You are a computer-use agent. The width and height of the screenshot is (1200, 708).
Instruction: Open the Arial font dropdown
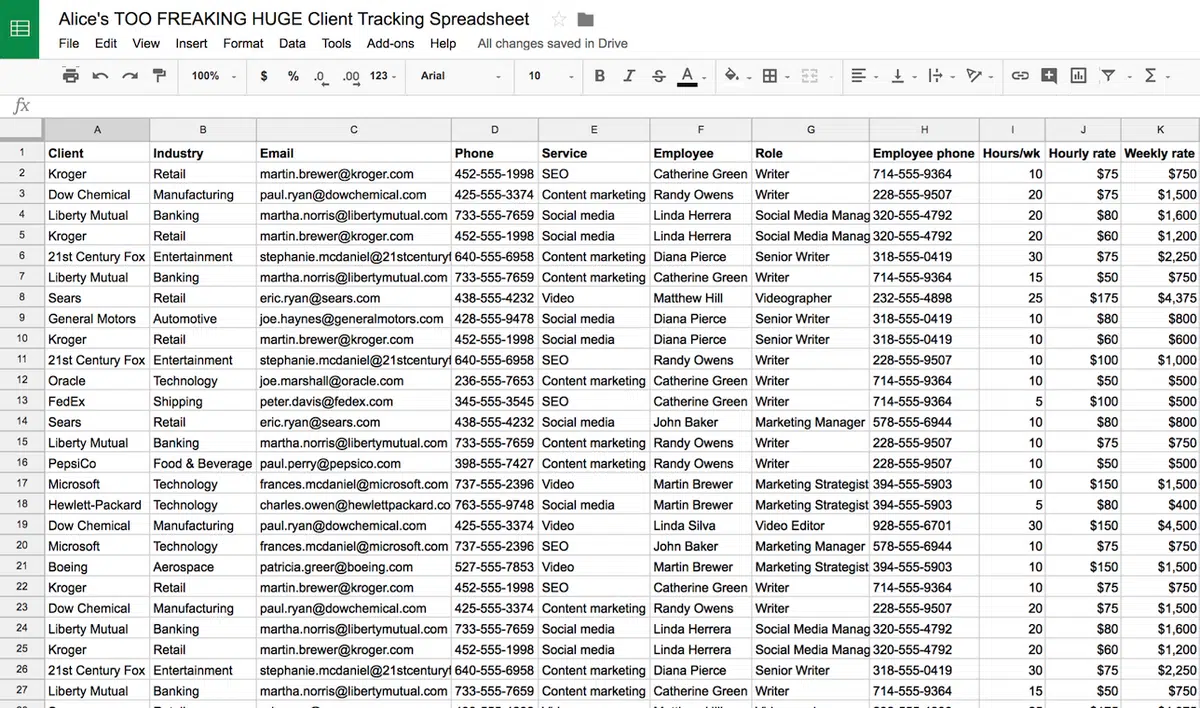coord(460,76)
